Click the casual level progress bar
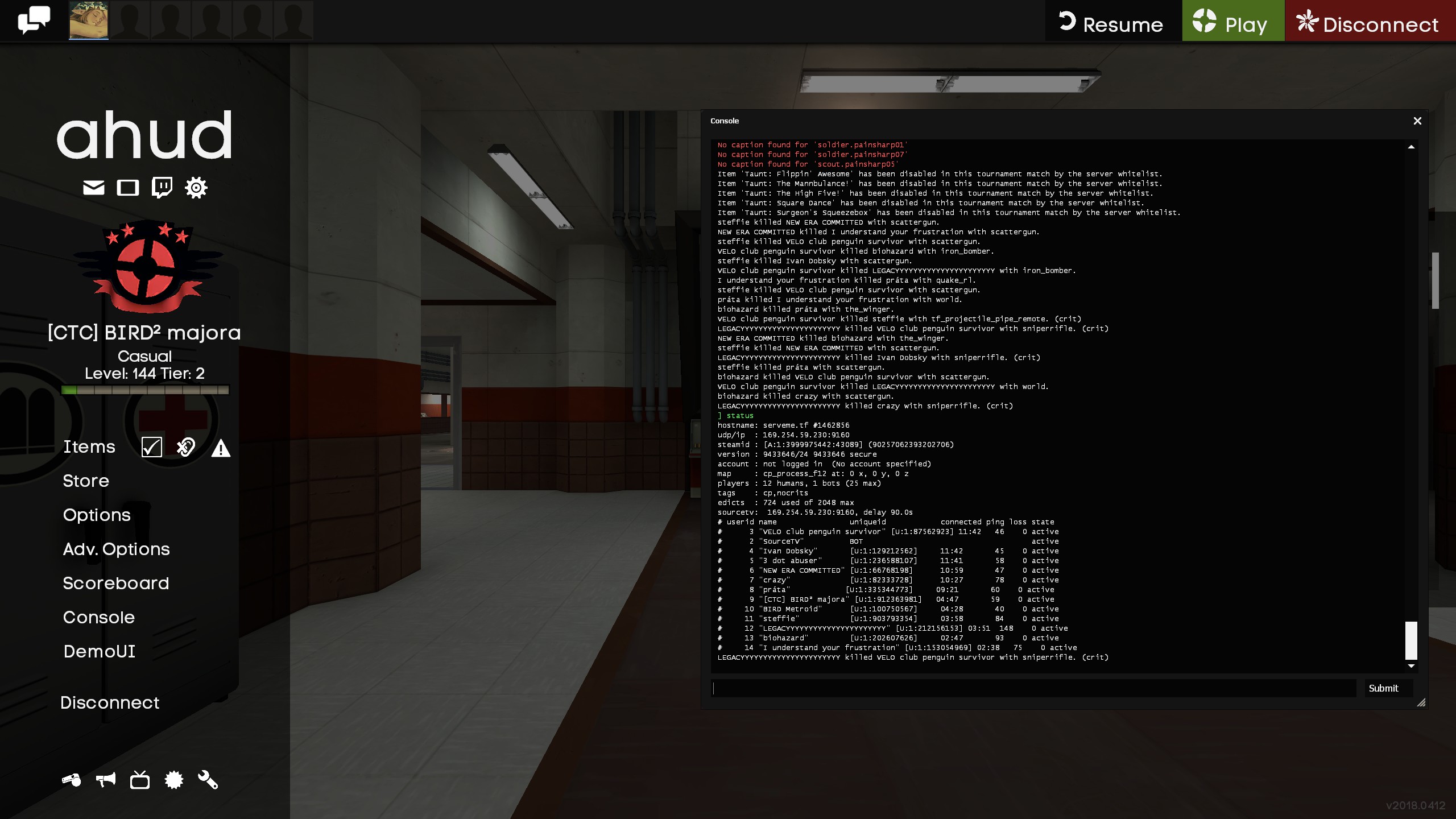The image size is (1456, 819). 145,390
